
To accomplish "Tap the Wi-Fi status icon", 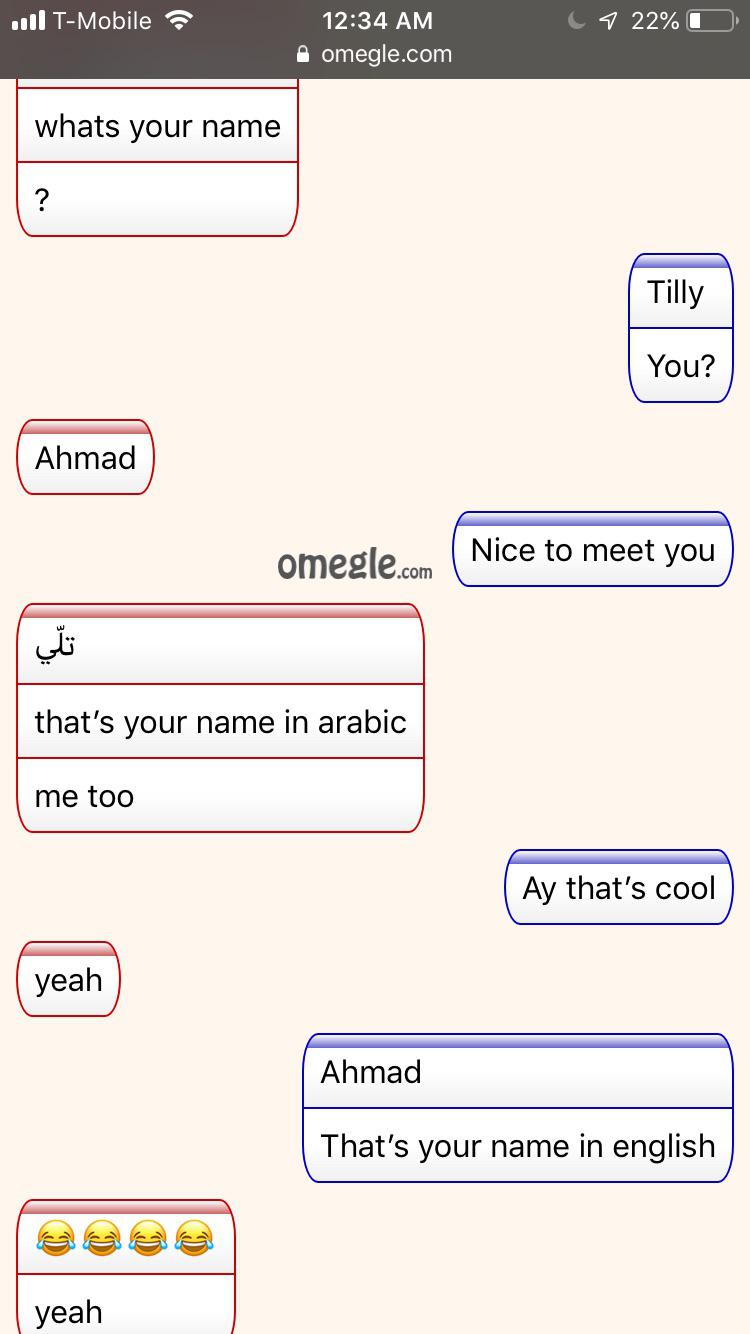I will [x=179, y=20].
